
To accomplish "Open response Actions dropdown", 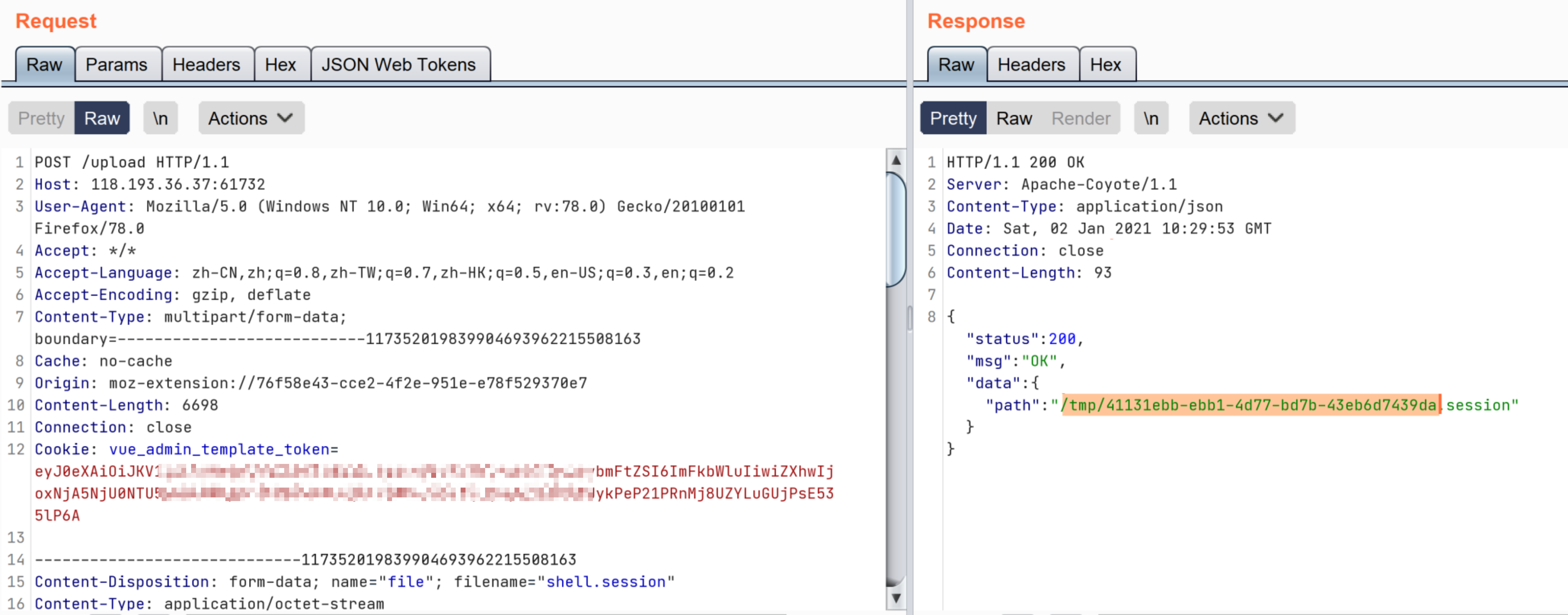I will pyautogui.click(x=1241, y=118).
